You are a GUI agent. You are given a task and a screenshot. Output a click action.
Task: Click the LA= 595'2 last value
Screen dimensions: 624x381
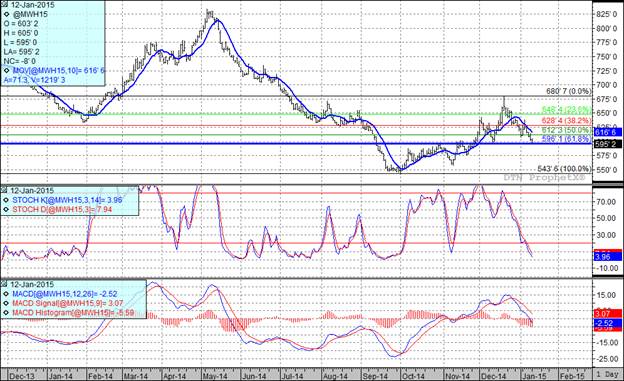[x=21, y=52]
